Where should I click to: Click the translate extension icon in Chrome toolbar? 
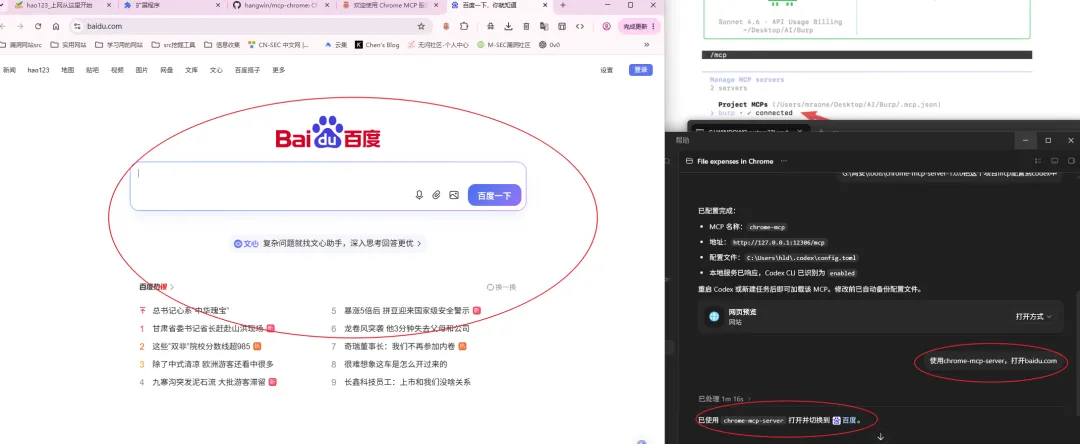coord(544,26)
